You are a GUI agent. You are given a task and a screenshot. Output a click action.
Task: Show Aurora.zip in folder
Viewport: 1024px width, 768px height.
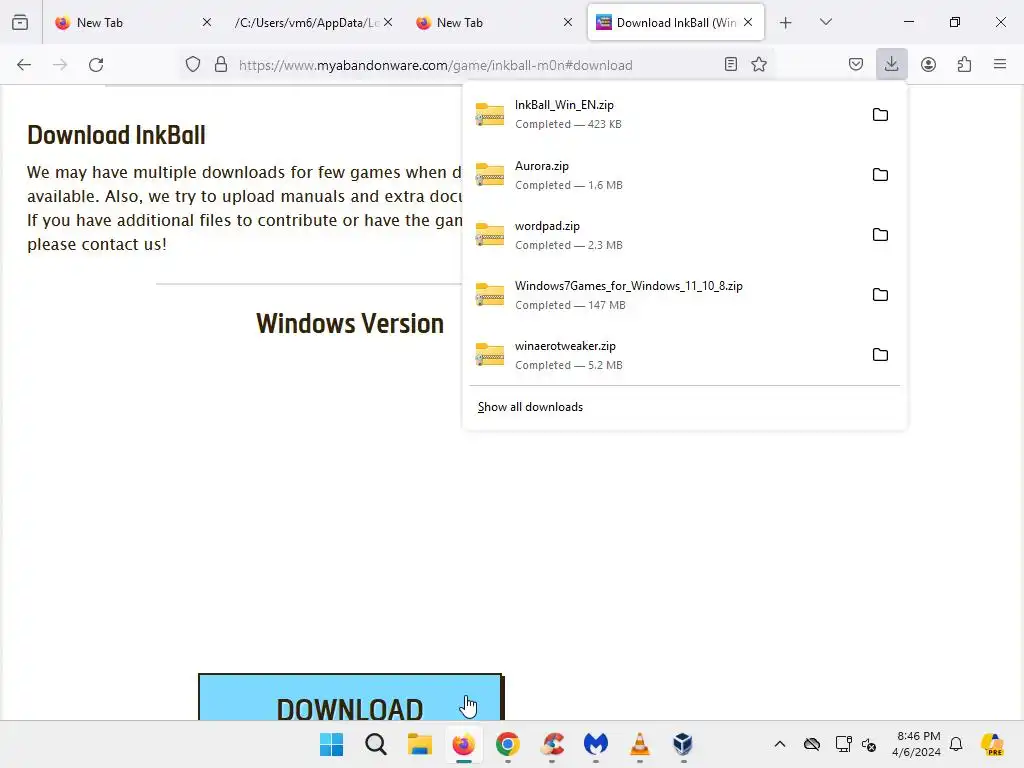coord(880,175)
